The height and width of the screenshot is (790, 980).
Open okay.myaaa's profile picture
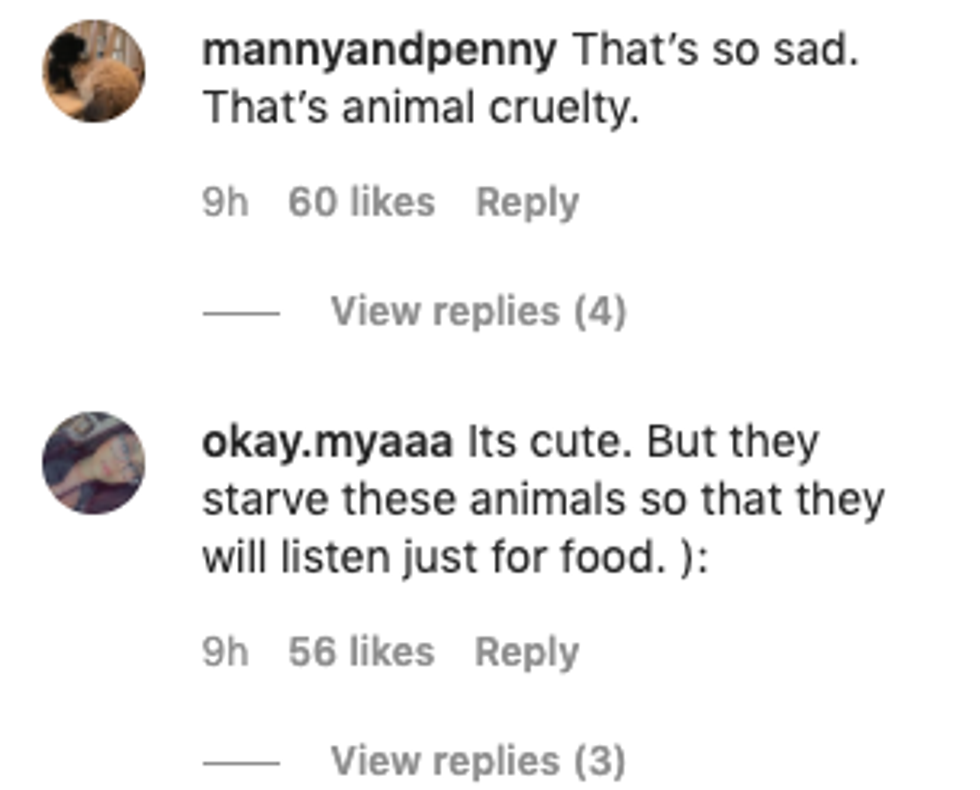click(x=93, y=462)
